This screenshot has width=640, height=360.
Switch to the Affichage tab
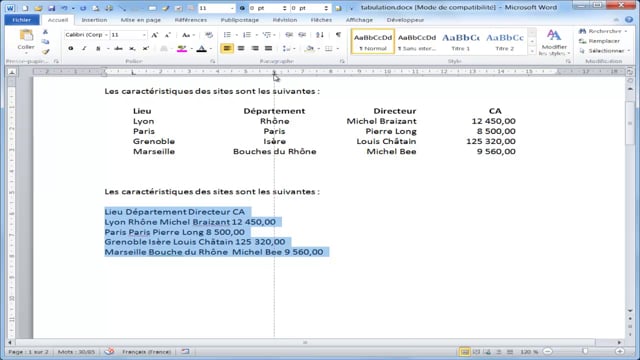point(359,20)
